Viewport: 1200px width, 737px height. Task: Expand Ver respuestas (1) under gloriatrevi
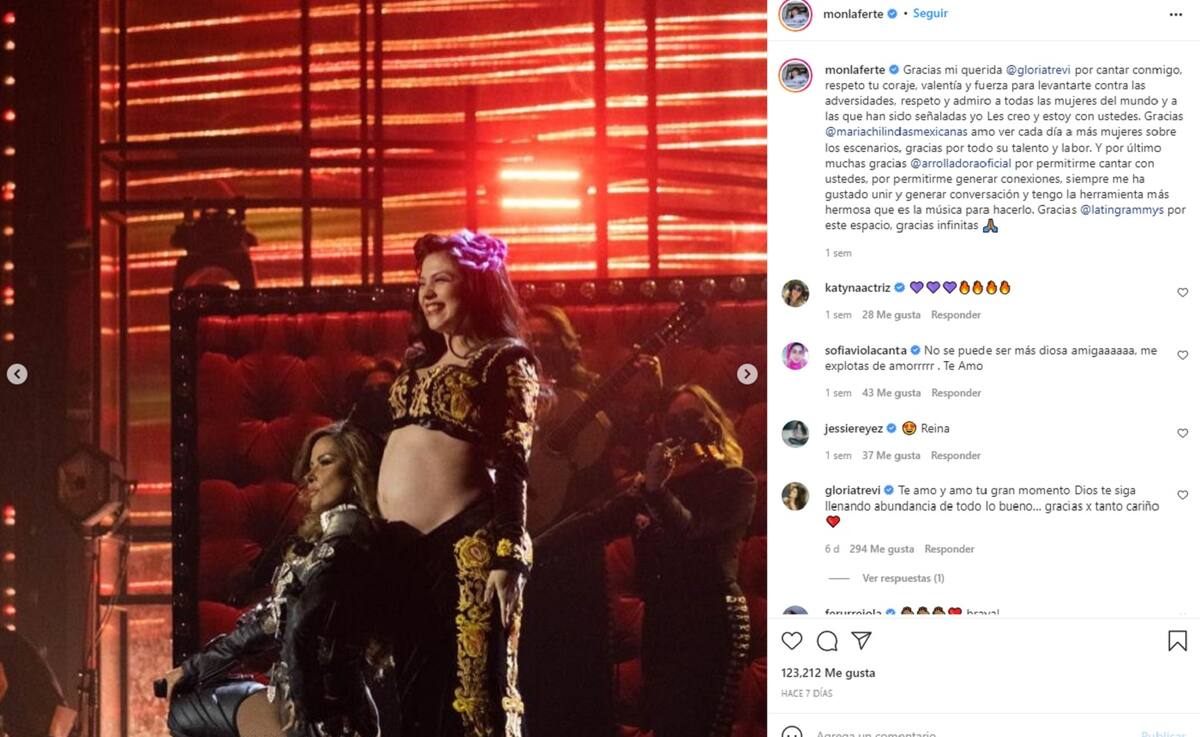[x=903, y=578]
